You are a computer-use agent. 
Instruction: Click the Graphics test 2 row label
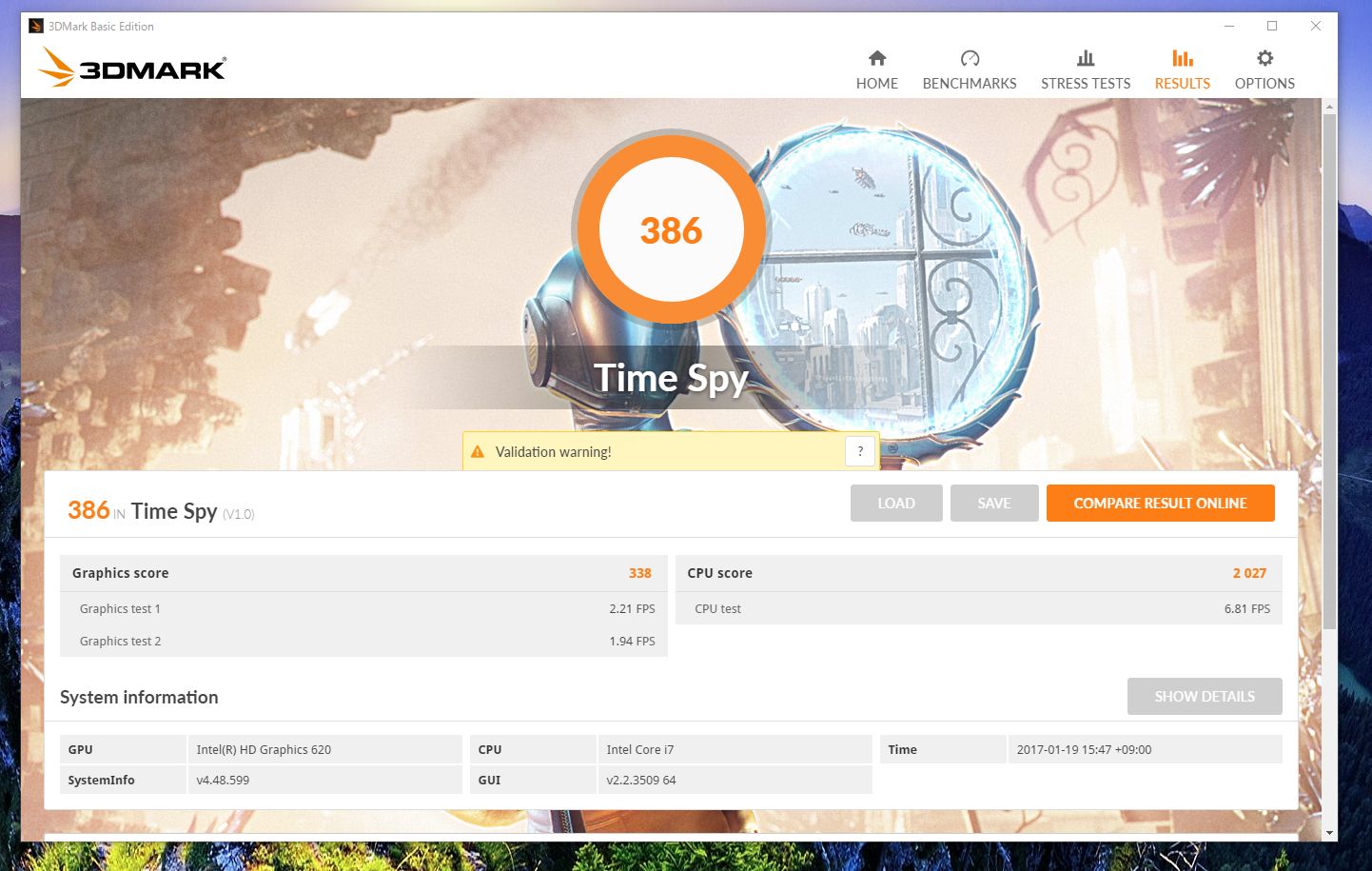pos(120,642)
